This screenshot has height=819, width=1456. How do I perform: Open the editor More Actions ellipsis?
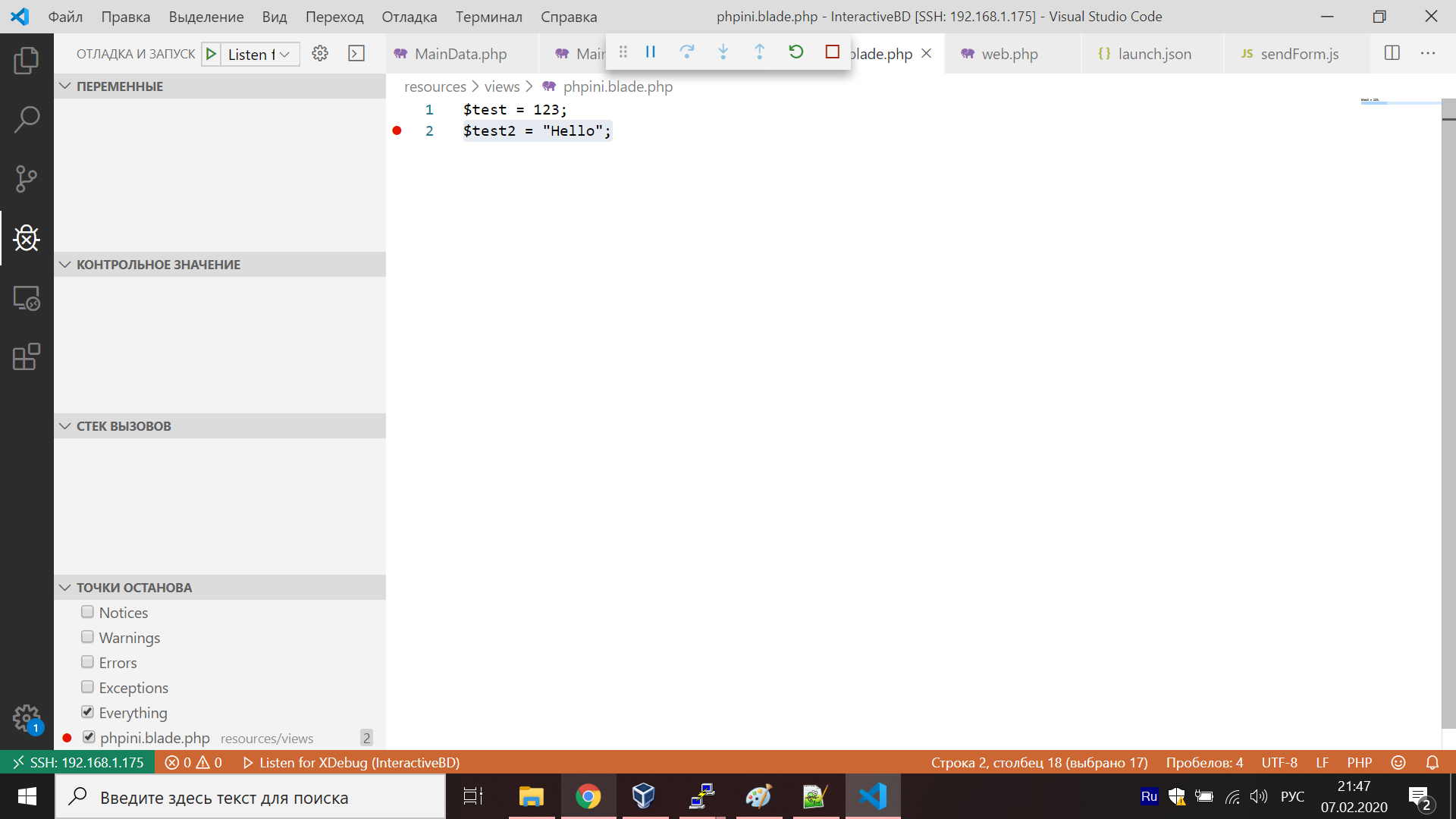pyautogui.click(x=1428, y=53)
